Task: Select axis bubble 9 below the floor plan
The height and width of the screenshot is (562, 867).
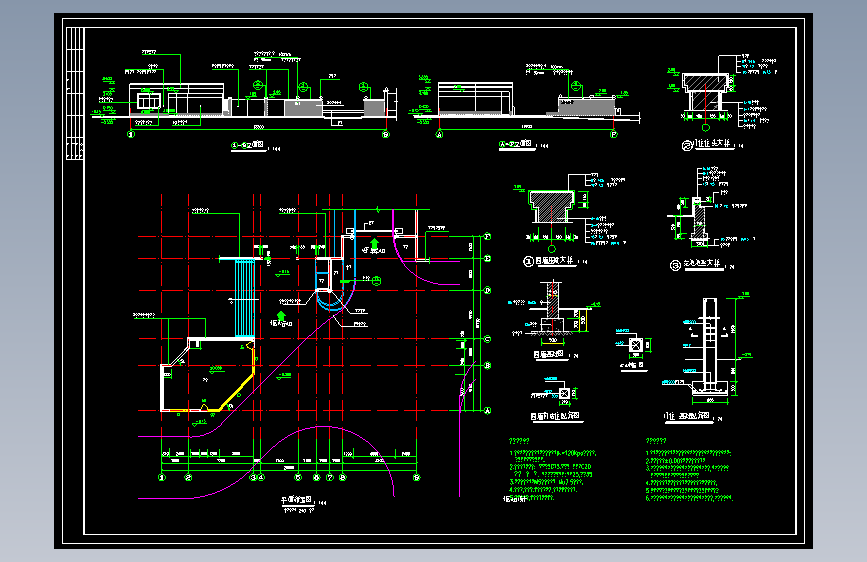Action: (416, 477)
